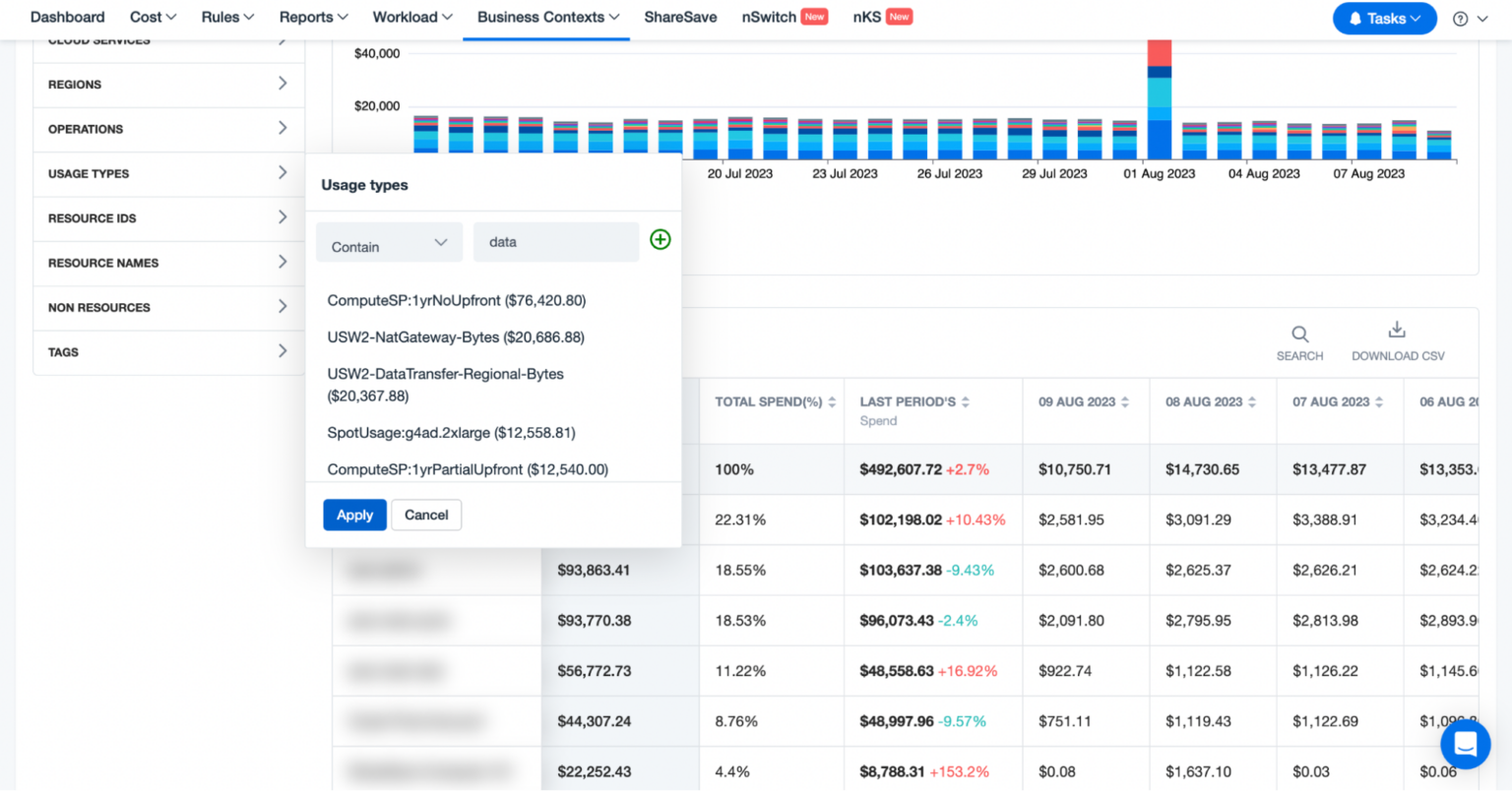1512x791 pixels.
Task: Cancel the Usage types dialog
Action: pos(426,515)
